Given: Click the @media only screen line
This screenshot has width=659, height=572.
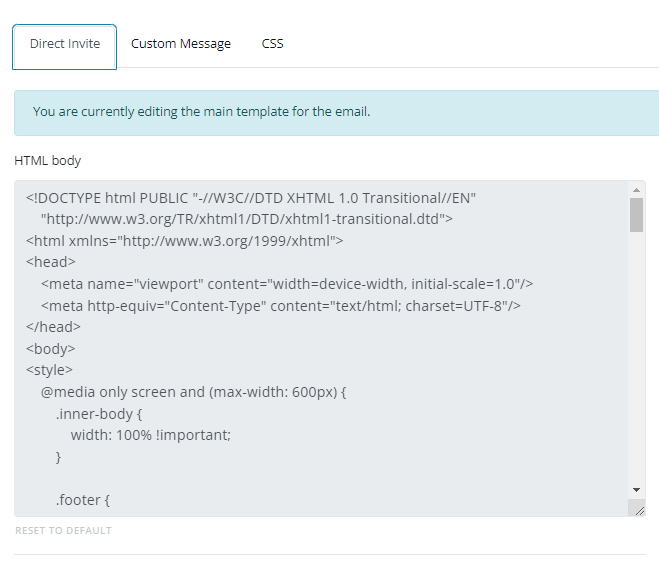Looking at the screenshot, I should (x=193, y=392).
